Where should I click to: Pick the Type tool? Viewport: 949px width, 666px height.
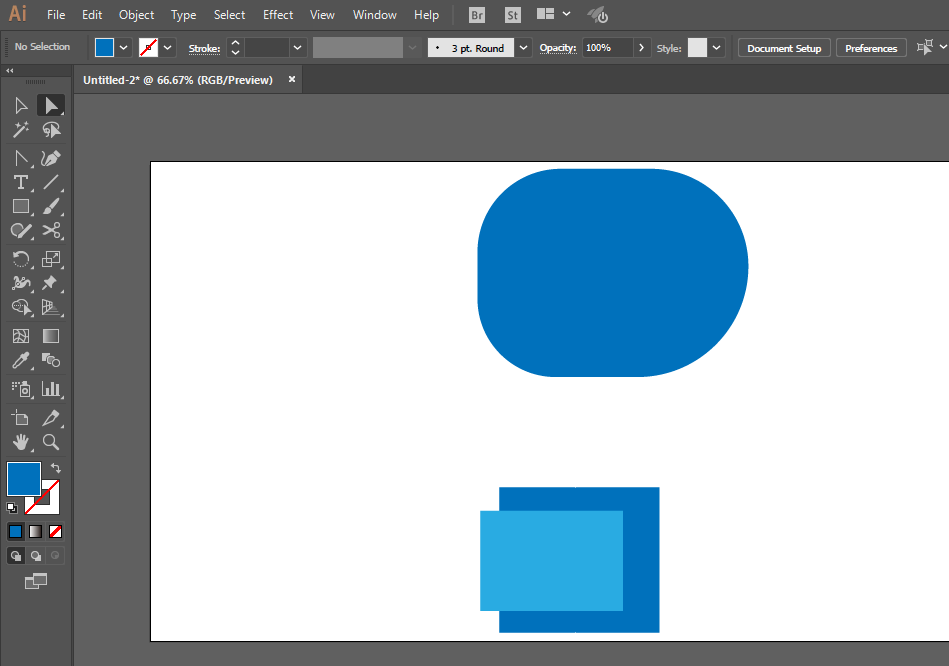[20, 182]
